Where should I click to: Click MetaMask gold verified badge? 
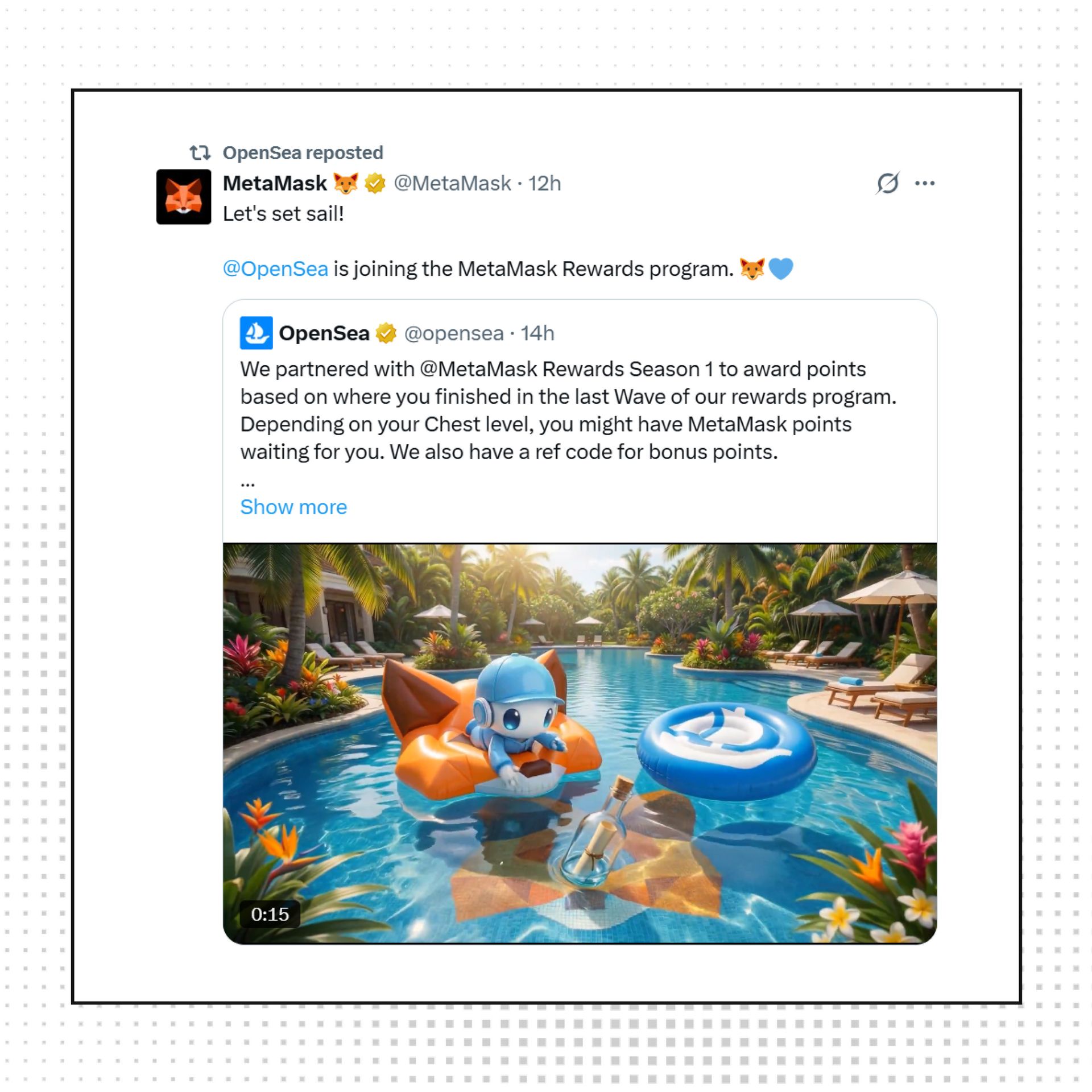375,184
